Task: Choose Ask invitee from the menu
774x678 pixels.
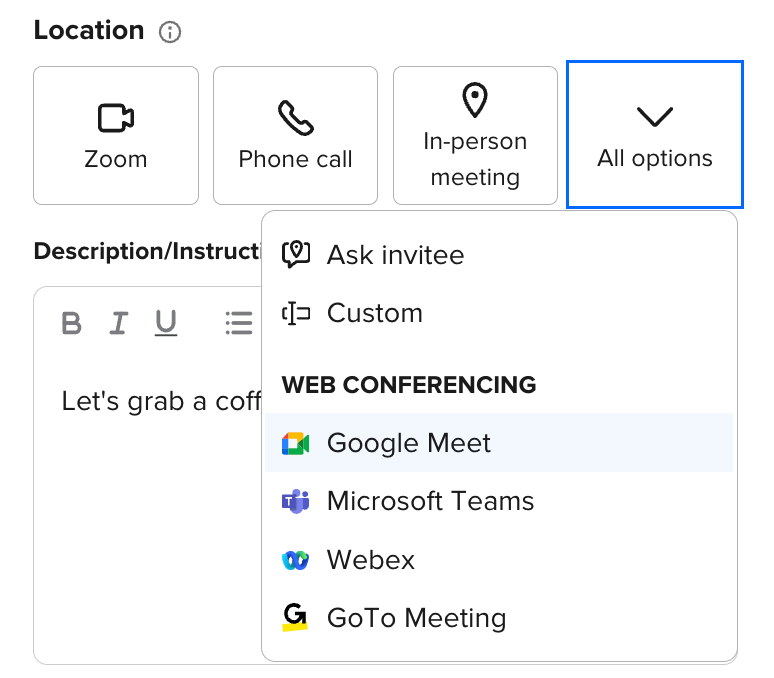Action: (x=395, y=255)
